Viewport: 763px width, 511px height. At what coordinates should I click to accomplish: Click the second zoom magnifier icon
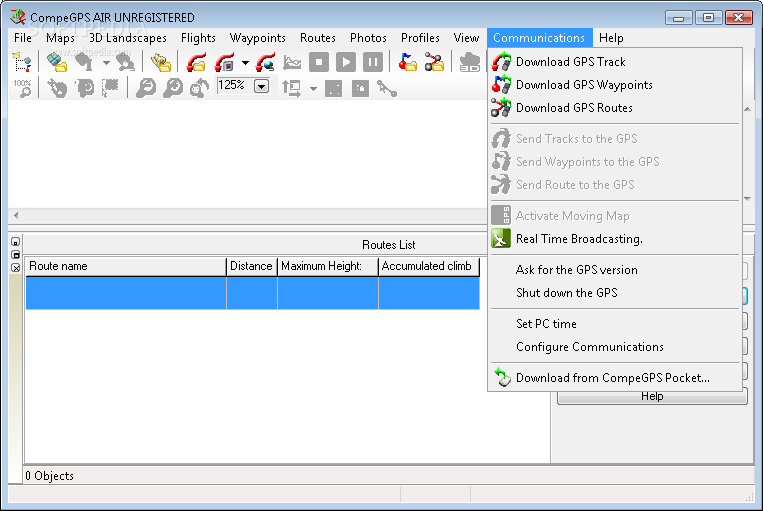tap(173, 88)
